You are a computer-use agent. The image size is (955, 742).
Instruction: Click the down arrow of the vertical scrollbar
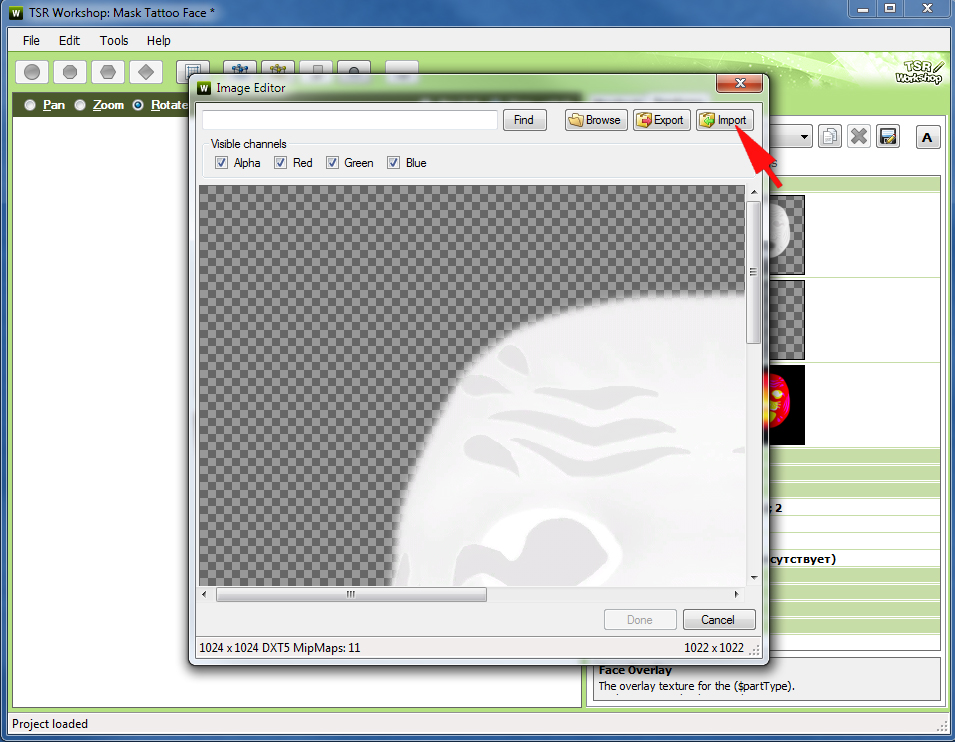point(754,578)
